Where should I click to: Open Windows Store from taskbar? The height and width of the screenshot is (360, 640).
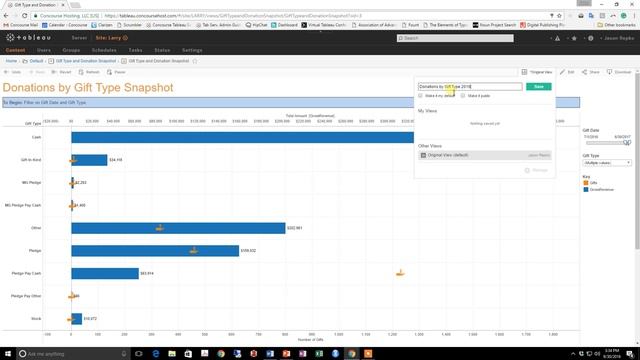coord(188,353)
